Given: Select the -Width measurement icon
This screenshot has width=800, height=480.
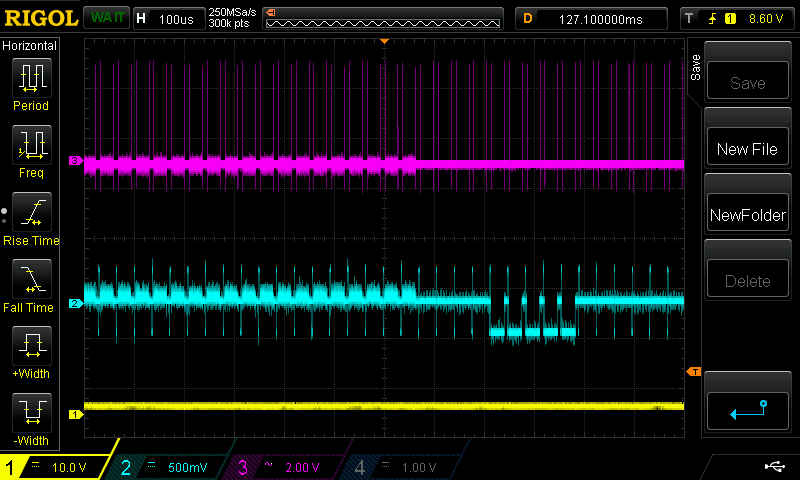Looking at the screenshot, I should 32,412.
